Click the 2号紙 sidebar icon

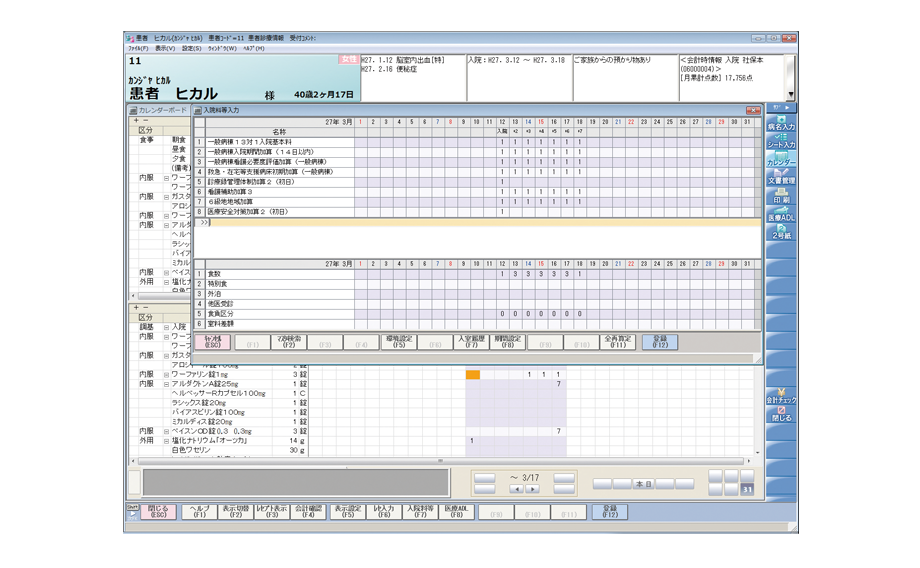coord(780,232)
